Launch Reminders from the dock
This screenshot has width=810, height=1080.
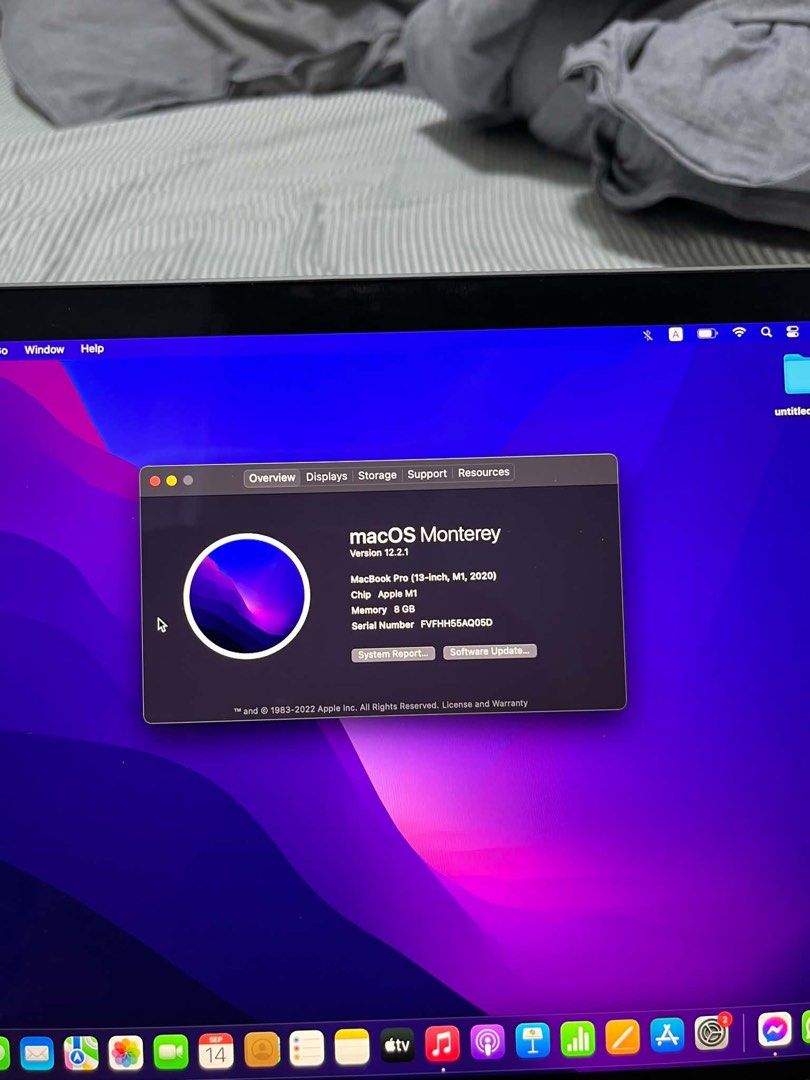pos(307,1048)
